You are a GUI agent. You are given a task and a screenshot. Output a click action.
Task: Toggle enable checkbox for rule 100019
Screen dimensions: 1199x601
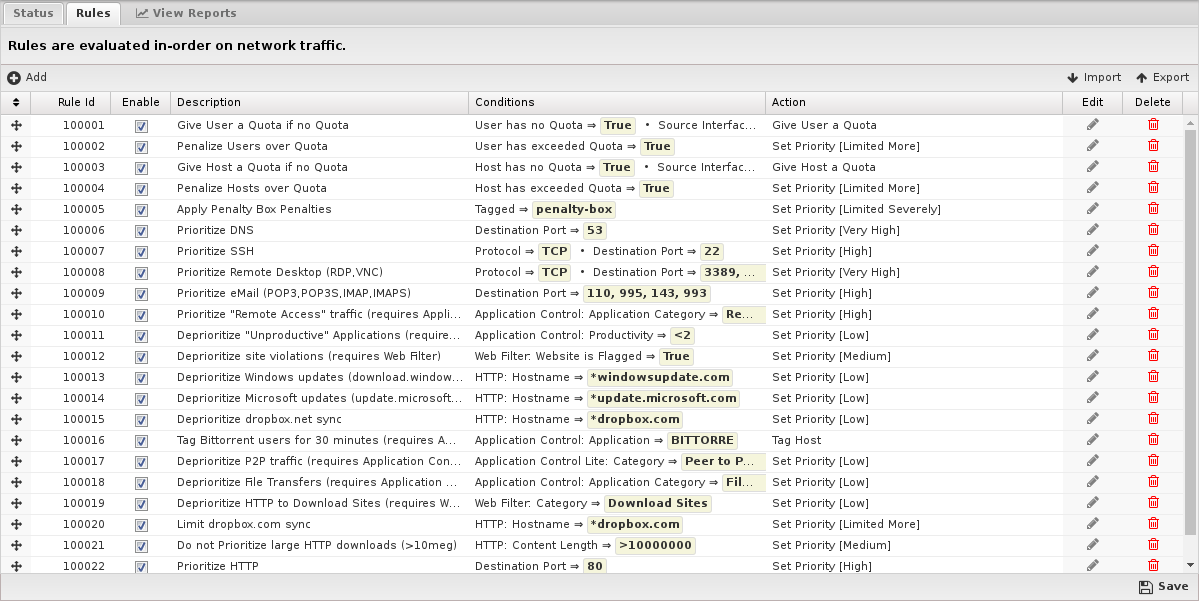coord(141,504)
